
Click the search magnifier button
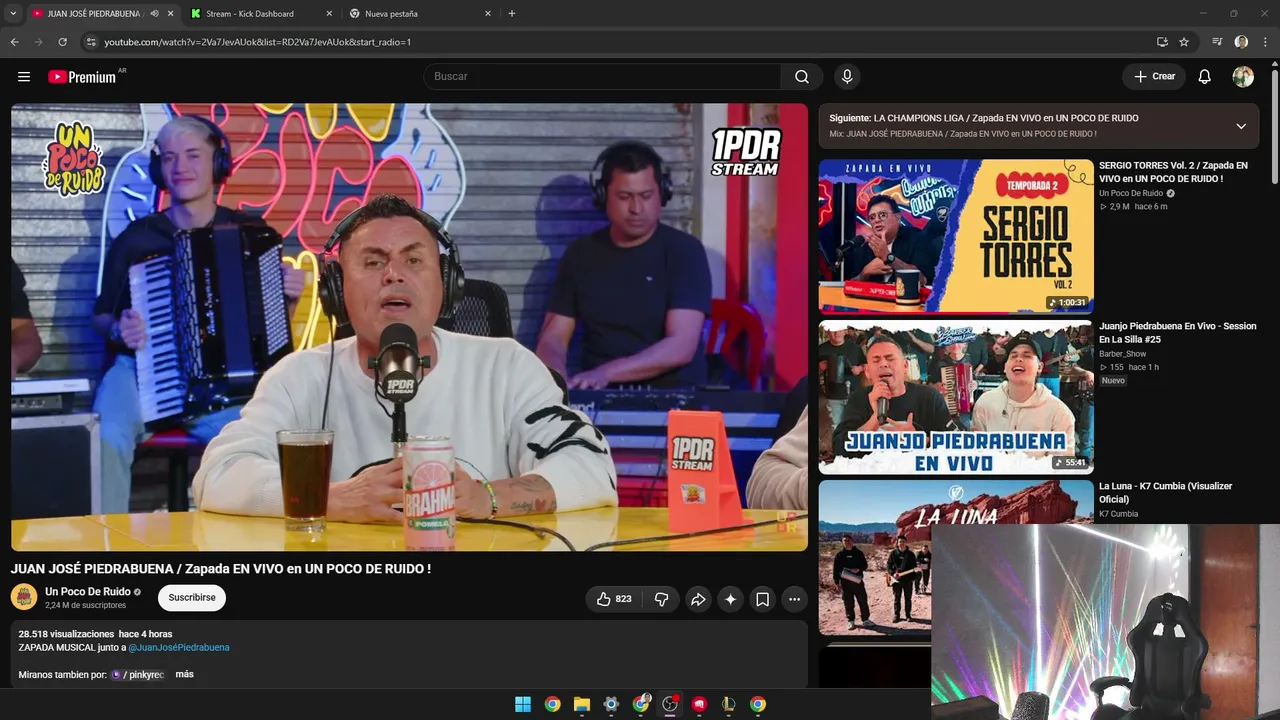point(802,77)
